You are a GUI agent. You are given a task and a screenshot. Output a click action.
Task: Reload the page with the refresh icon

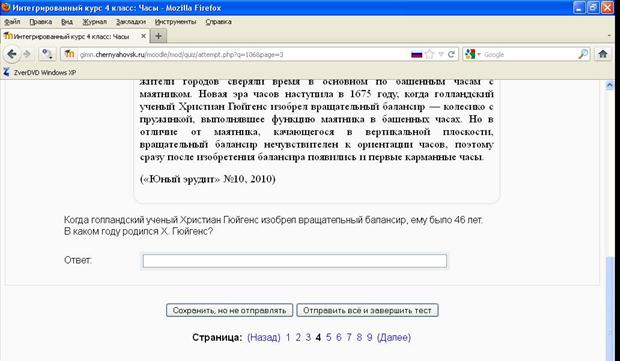point(451,55)
